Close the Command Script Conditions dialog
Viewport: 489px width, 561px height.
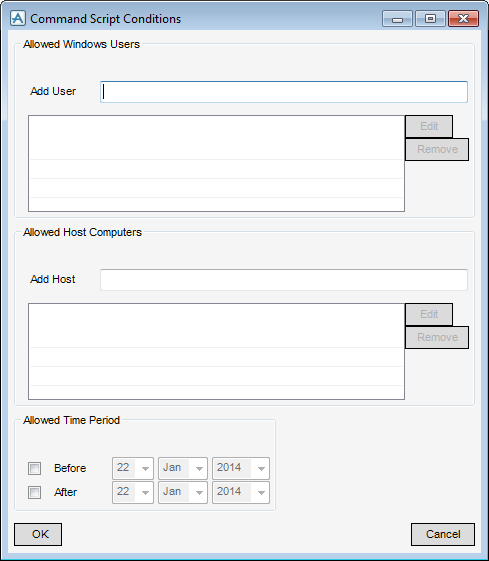coord(463,19)
